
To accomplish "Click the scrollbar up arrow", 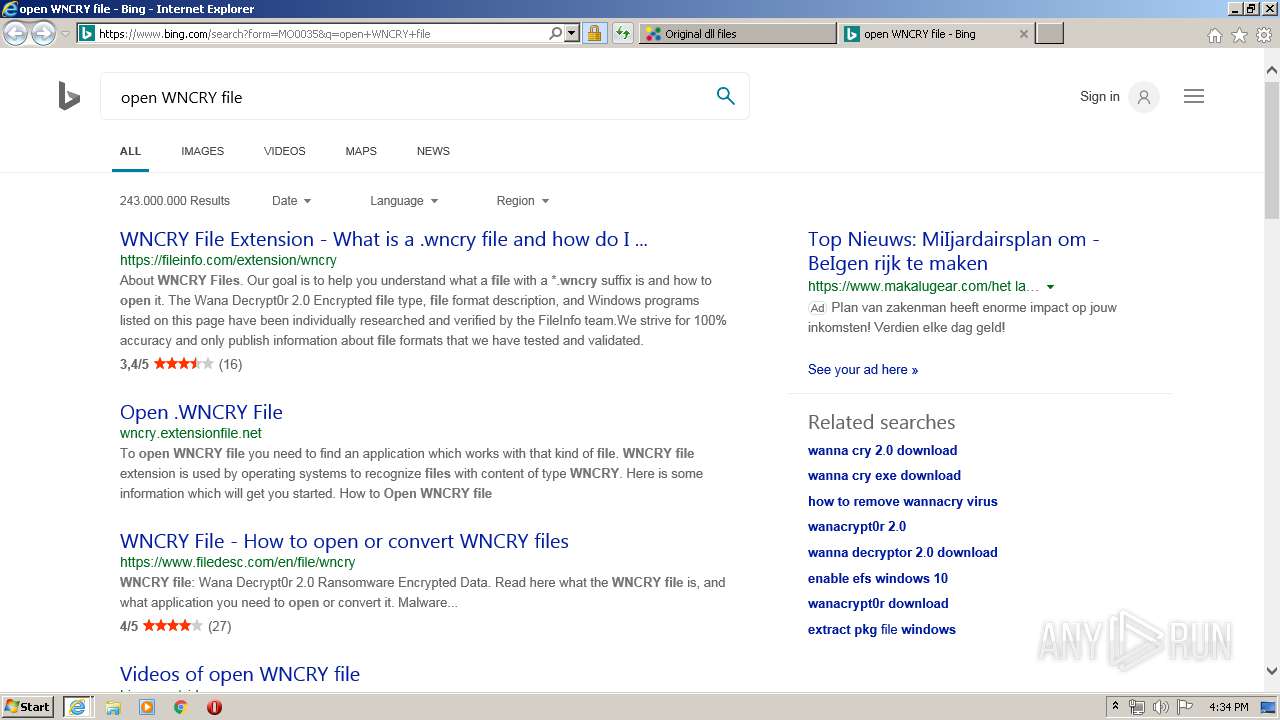I will coord(1272,71).
